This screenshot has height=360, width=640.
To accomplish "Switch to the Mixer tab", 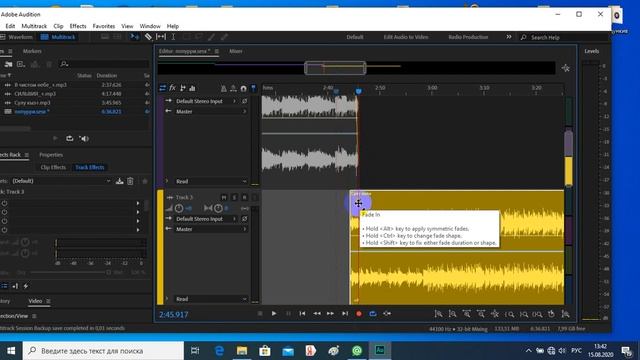I will (x=236, y=51).
